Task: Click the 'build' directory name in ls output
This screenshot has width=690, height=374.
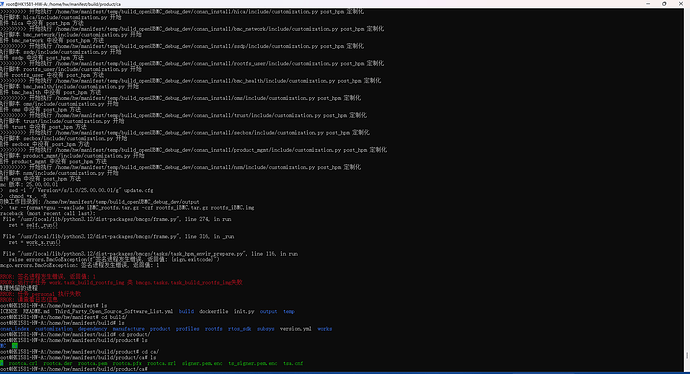Action: (x=186, y=312)
